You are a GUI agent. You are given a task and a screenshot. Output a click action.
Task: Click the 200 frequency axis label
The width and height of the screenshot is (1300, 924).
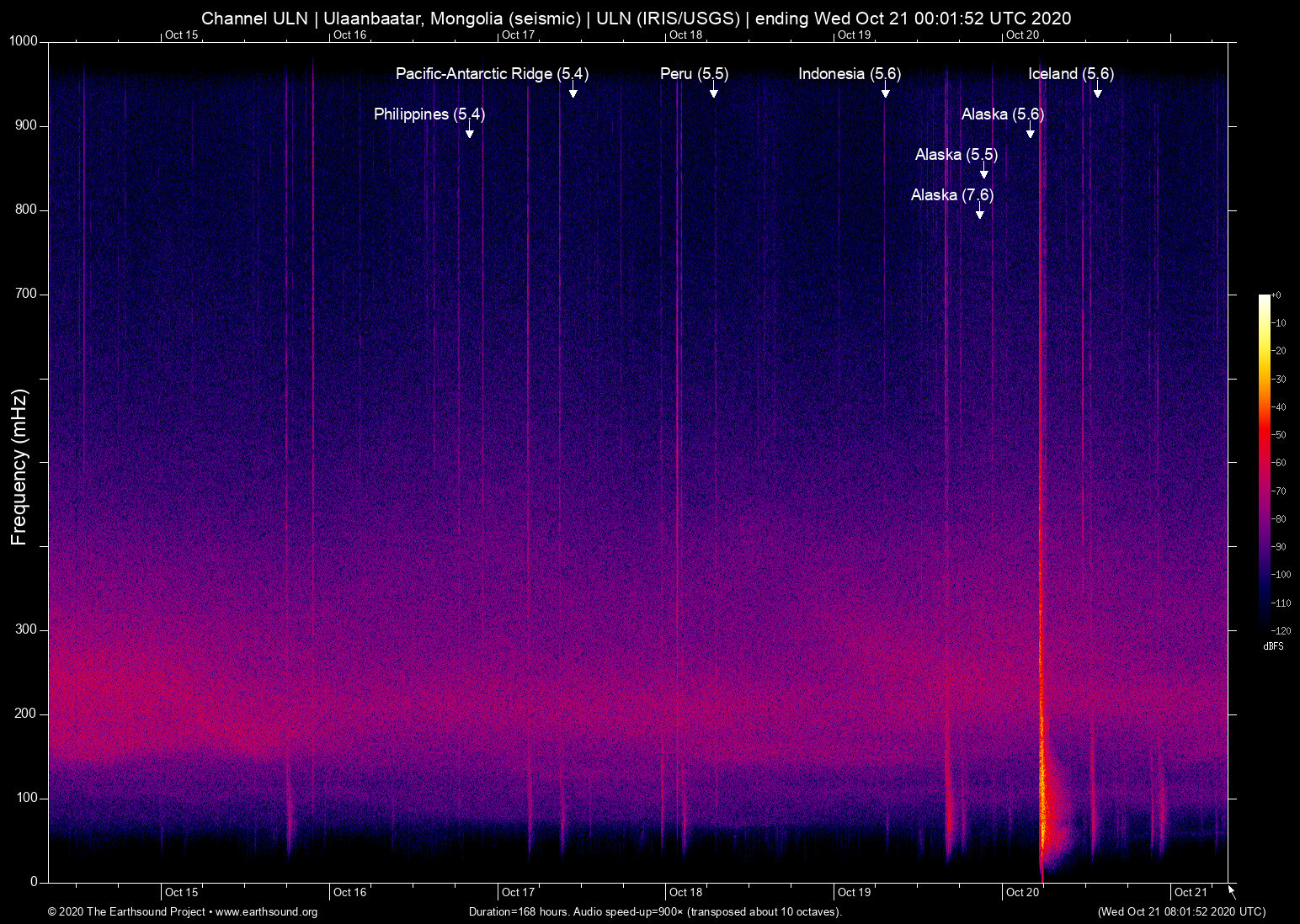pos(27,714)
